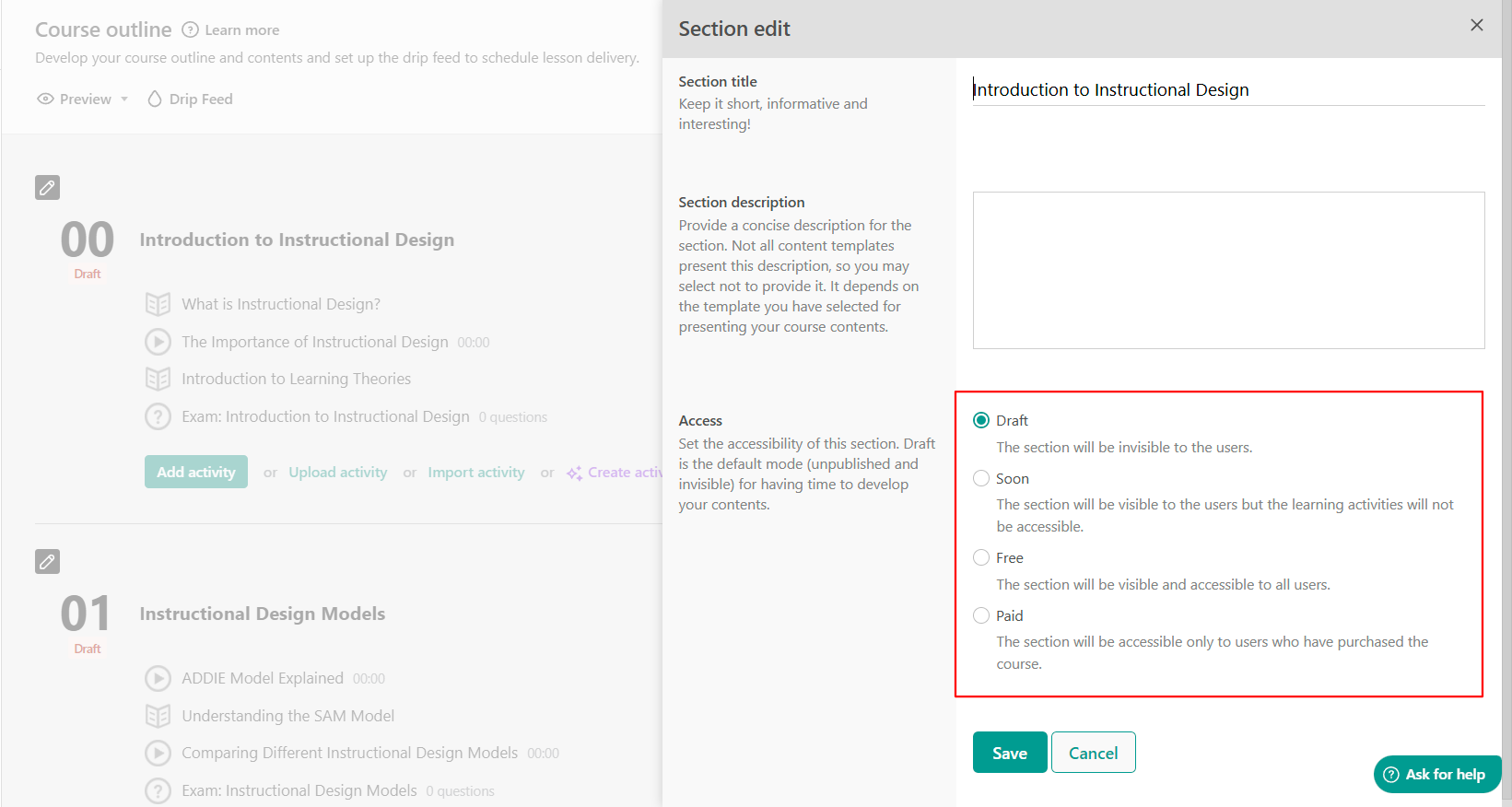This screenshot has width=1512, height=807.
Task: Open Comparing Different Instructional Design Models activity
Action: pyautogui.click(x=350, y=753)
